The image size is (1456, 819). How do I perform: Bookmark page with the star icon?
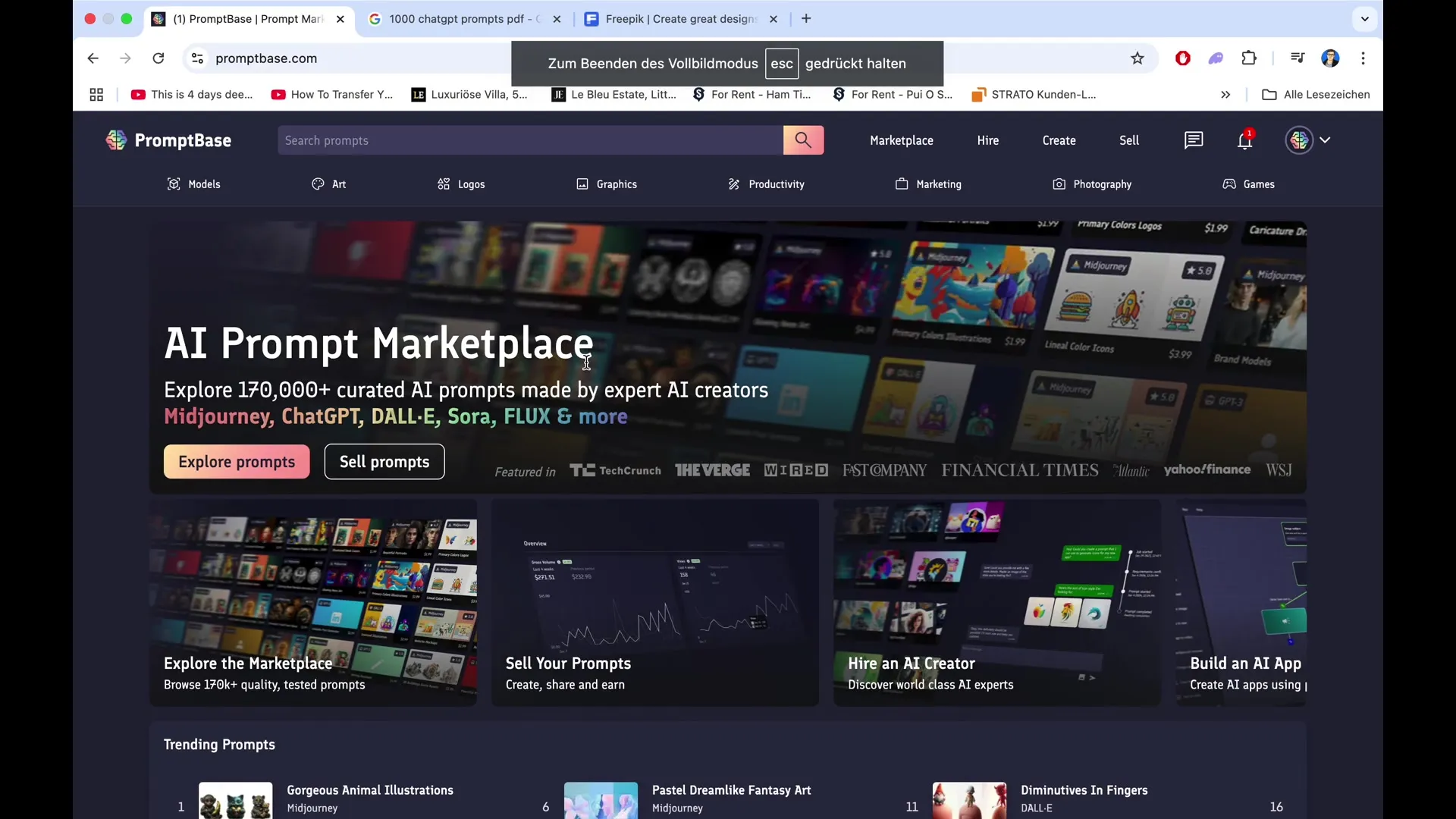1137,58
